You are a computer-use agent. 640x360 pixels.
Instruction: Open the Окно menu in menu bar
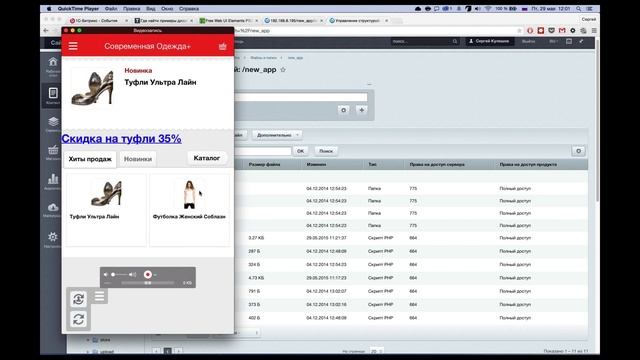pyautogui.click(x=167, y=9)
